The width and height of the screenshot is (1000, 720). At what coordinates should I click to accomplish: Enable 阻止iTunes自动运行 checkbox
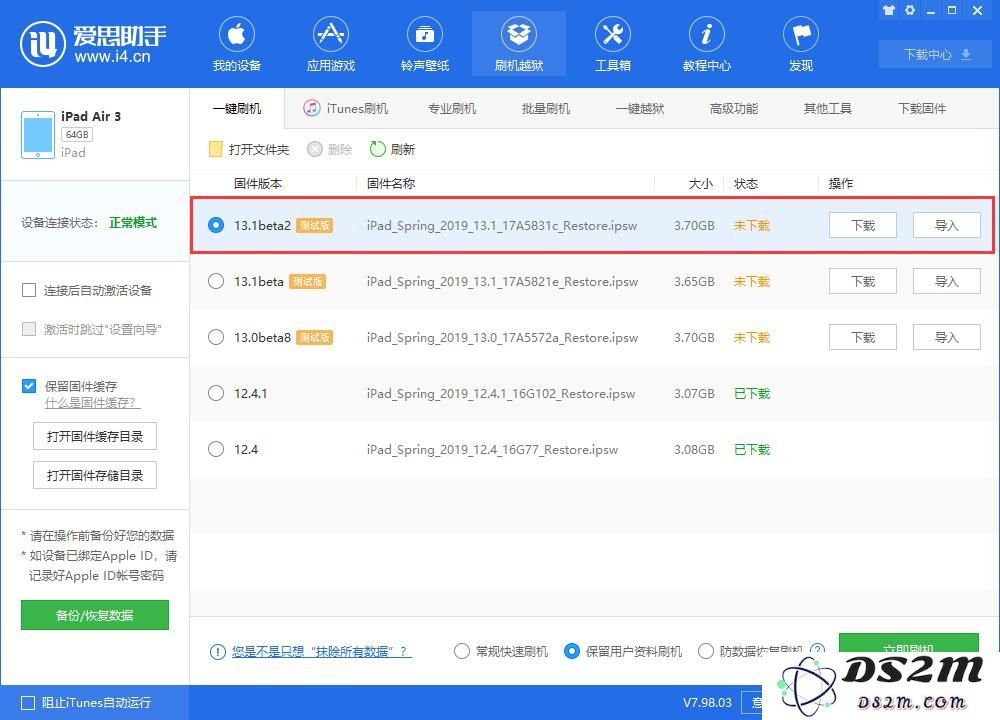pyautogui.click(x=28, y=703)
